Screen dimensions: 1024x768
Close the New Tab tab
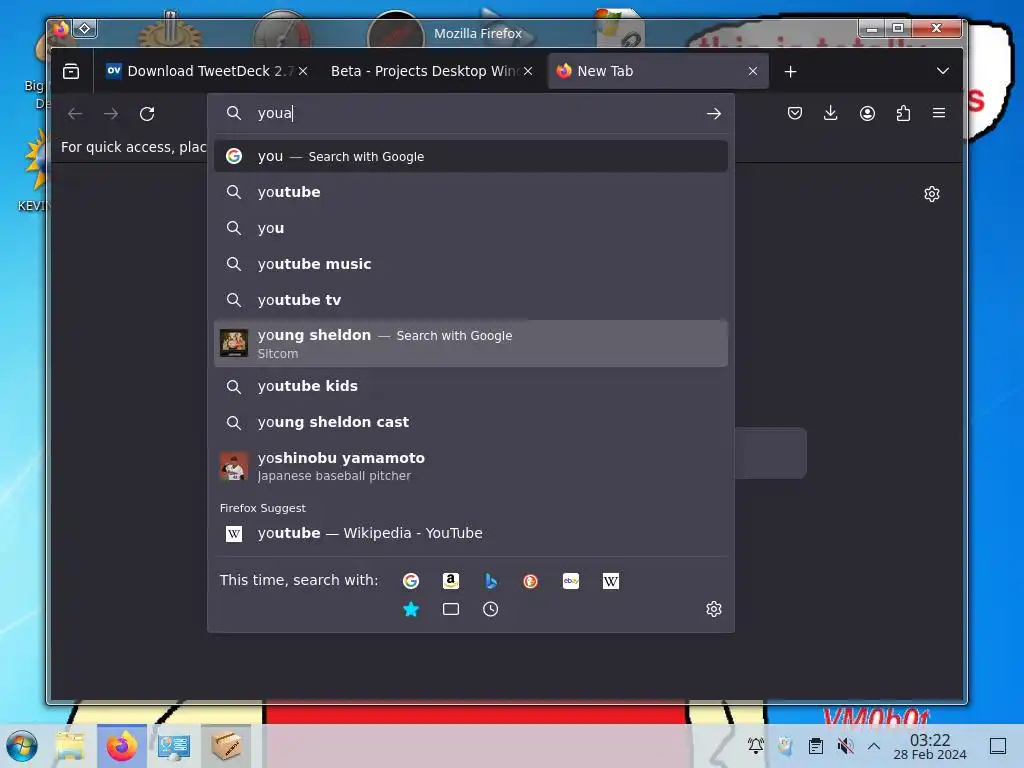click(753, 71)
